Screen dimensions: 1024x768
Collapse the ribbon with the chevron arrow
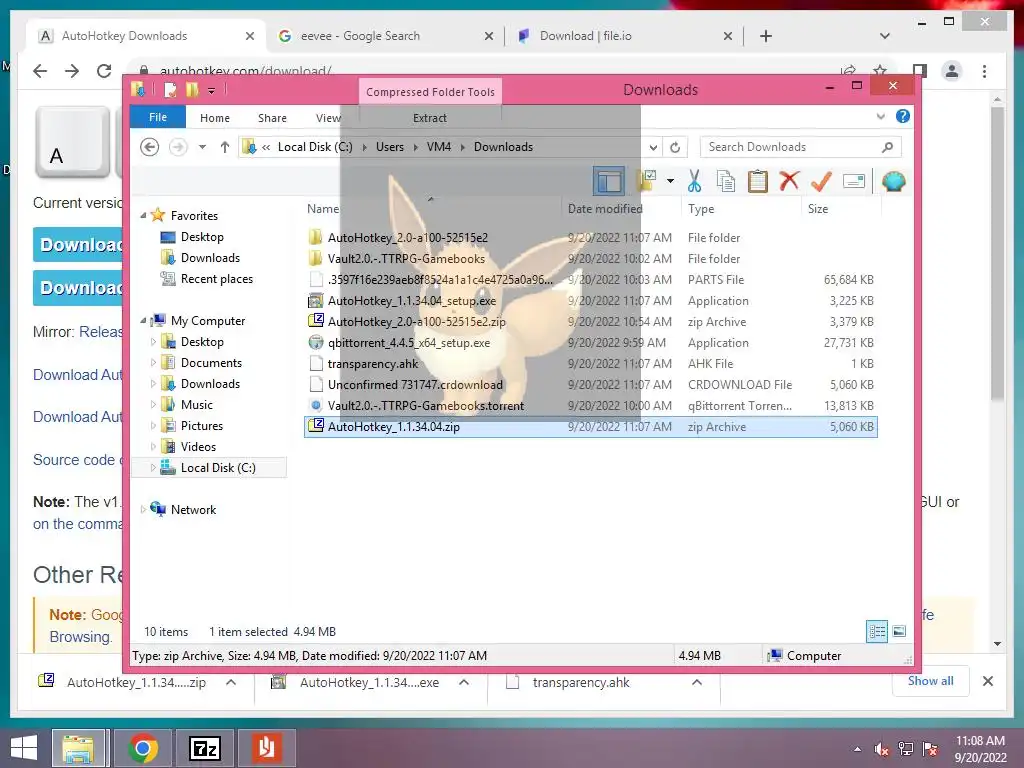click(880, 116)
